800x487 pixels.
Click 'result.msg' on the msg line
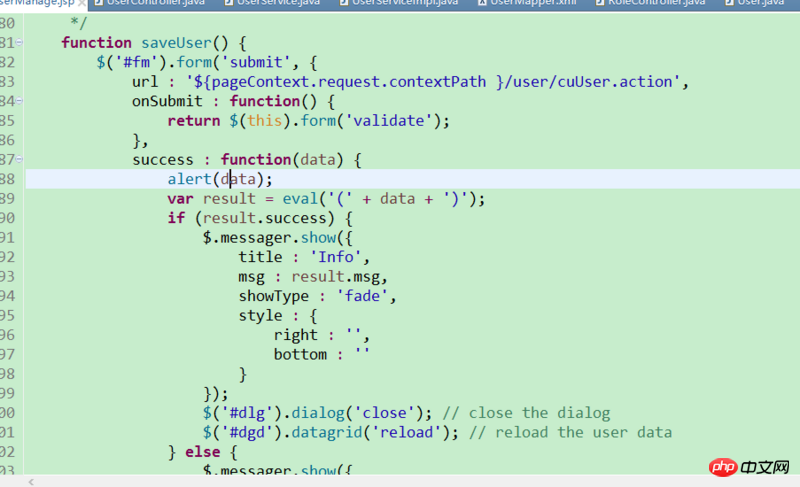tap(336, 277)
